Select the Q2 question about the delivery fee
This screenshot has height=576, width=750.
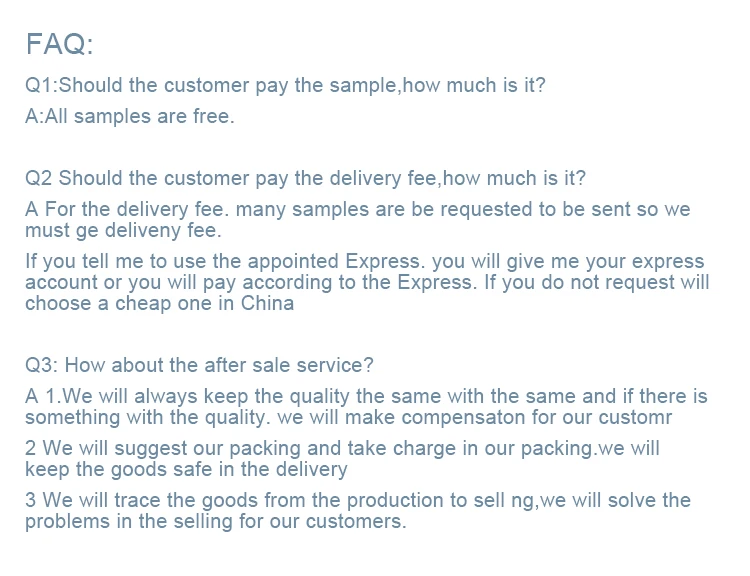[x=305, y=179]
